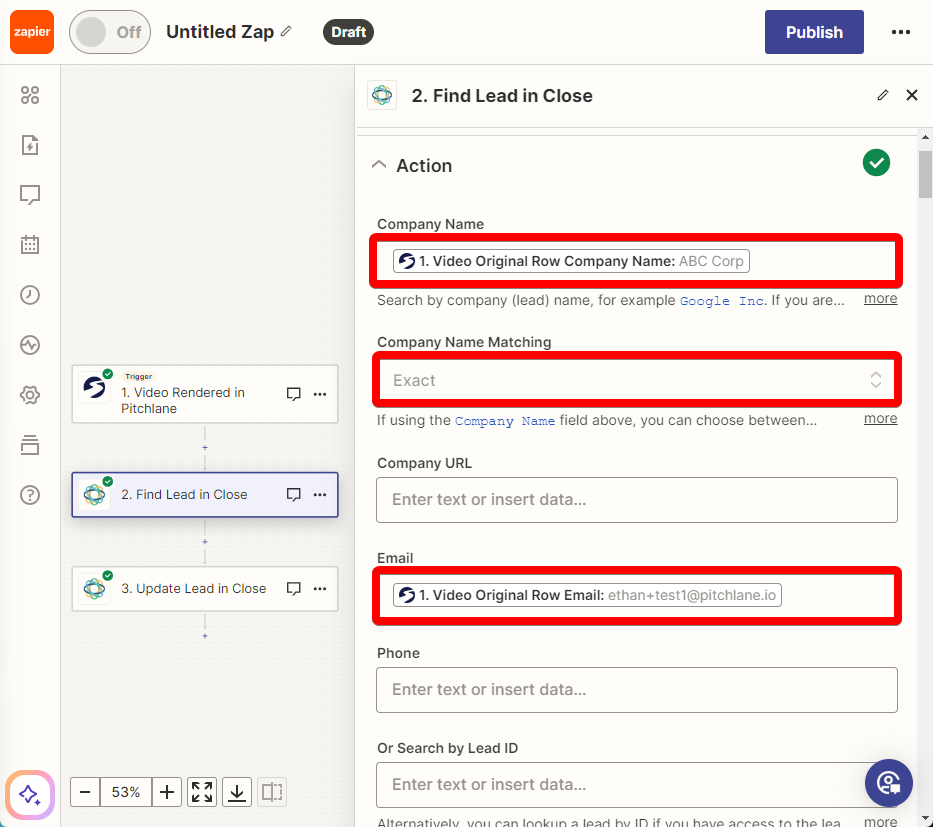The image size is (933, 827).
Task: Open the activity pulse icon in sidebar
Action: tap(30, 345)
